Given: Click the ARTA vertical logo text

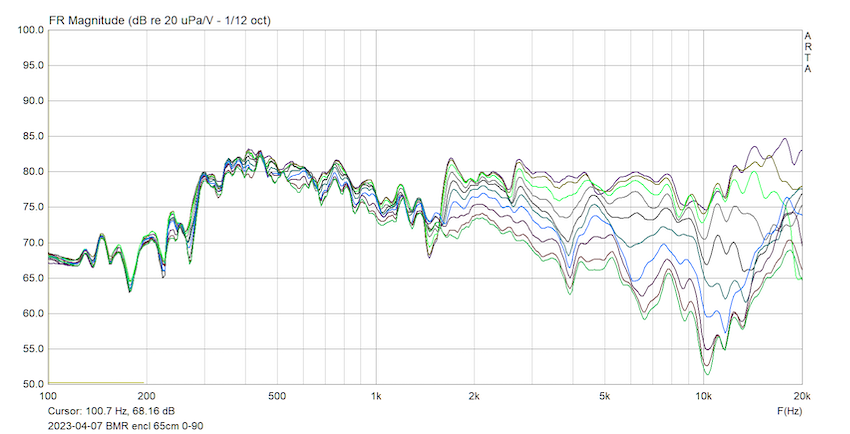Looking at the screenshot, I should point(808,52).
